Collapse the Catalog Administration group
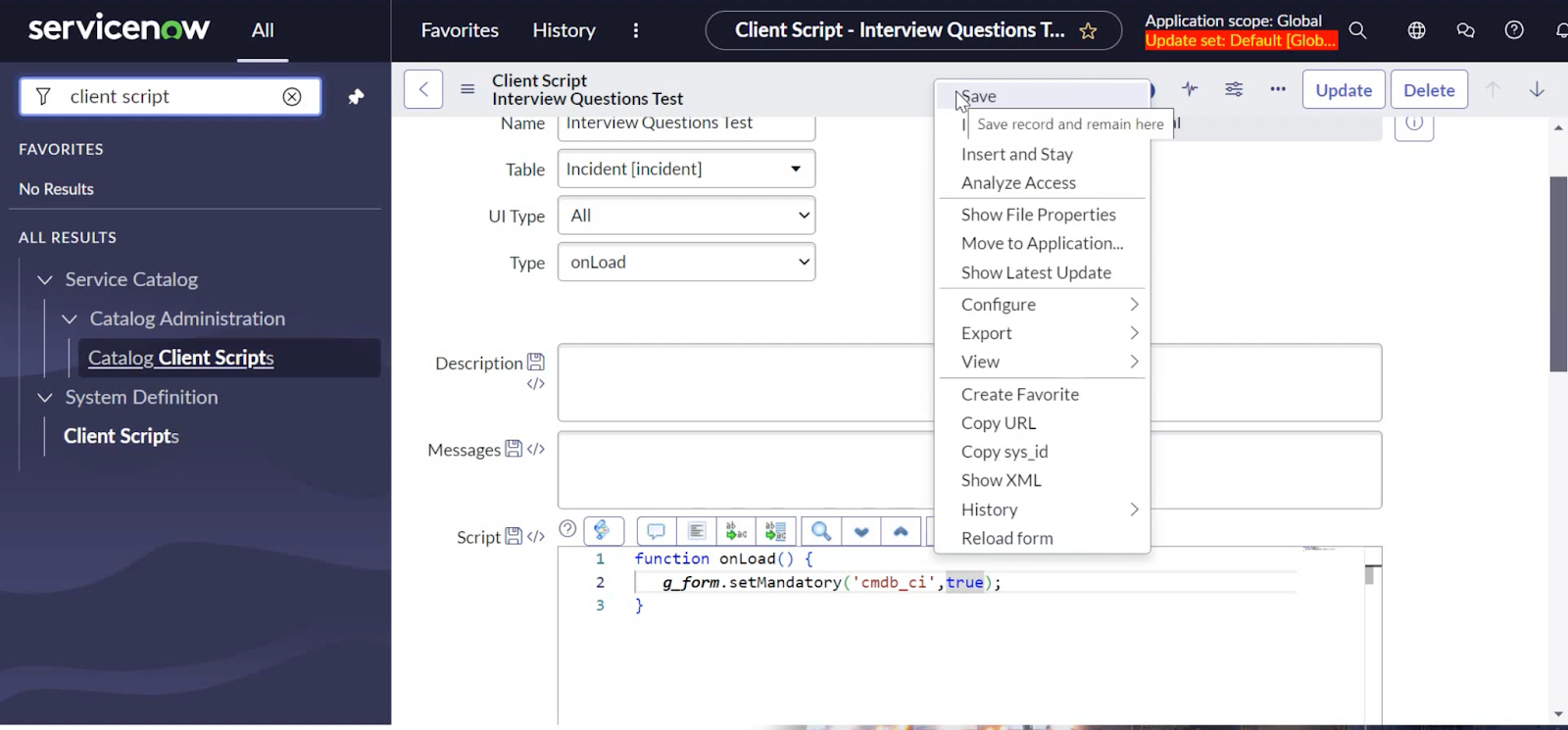The width and height of the screenshot is (1568, 730). [x=70, y=318]
